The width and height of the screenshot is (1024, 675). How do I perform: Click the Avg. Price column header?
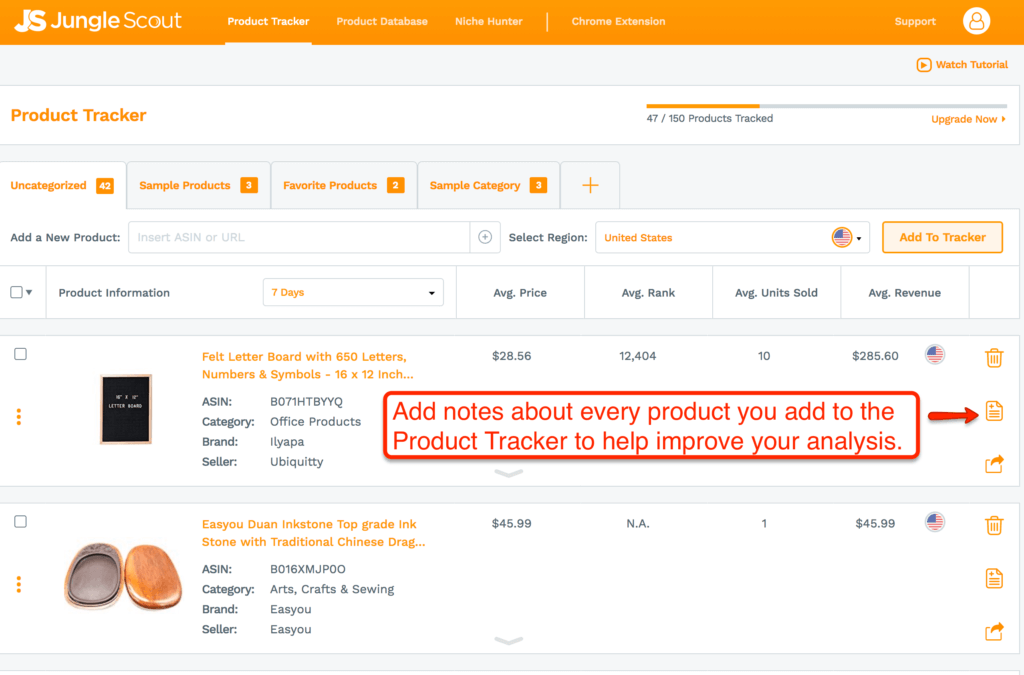520,292
